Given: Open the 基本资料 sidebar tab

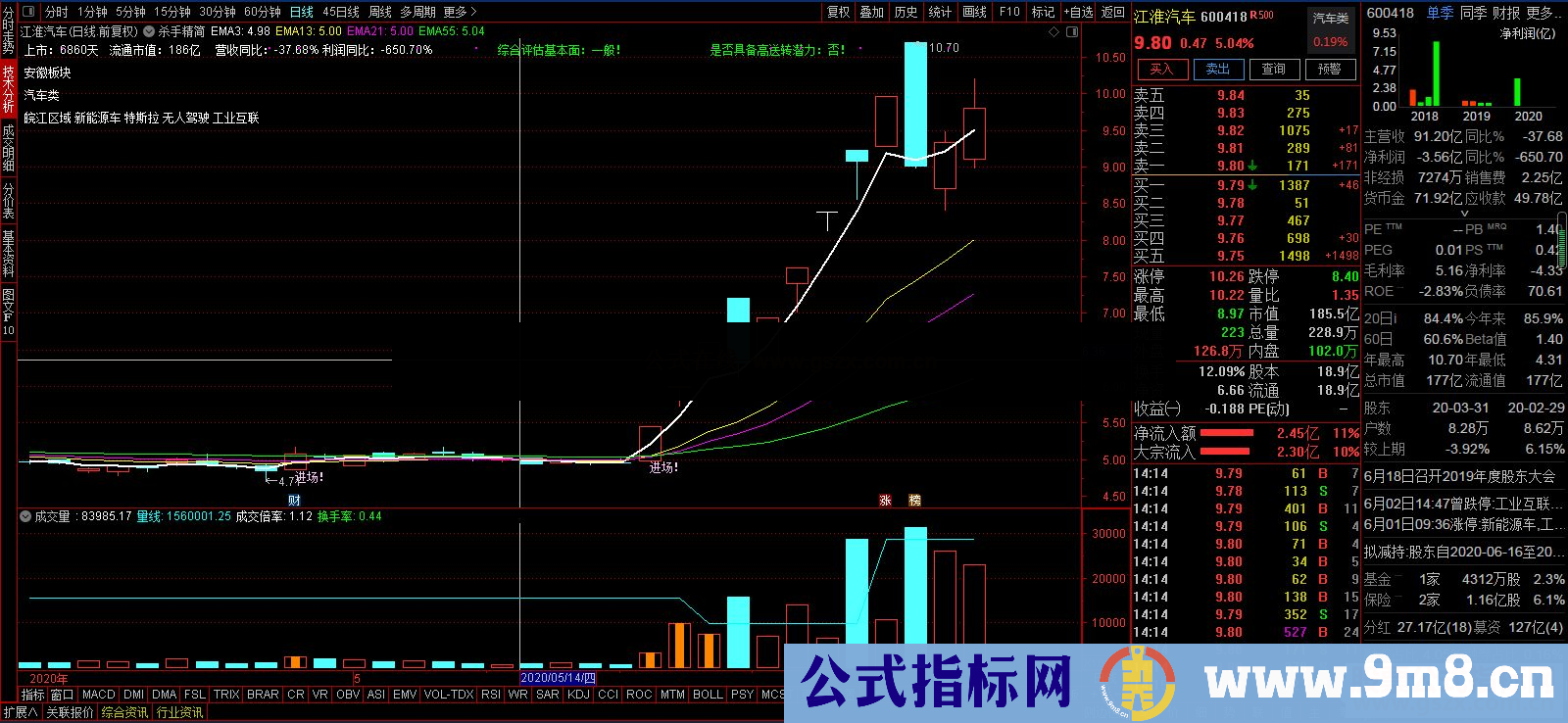Looking at the screenshot, I should coord(8,254).
